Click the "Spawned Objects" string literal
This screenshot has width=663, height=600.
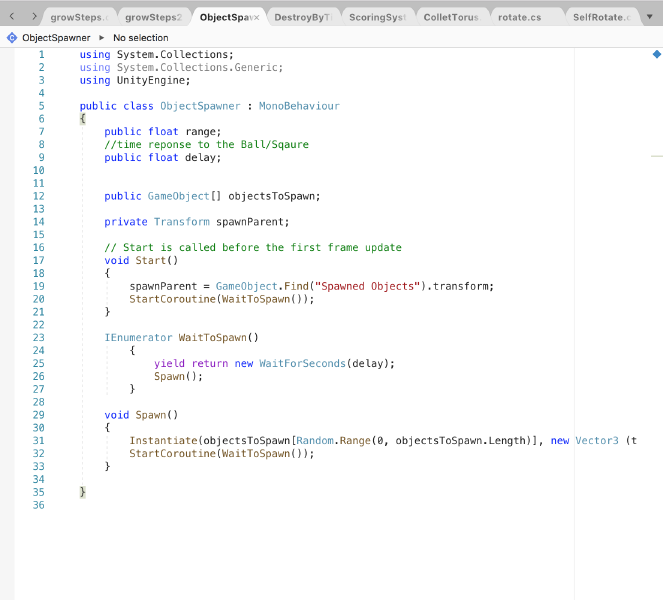[367, 286]
